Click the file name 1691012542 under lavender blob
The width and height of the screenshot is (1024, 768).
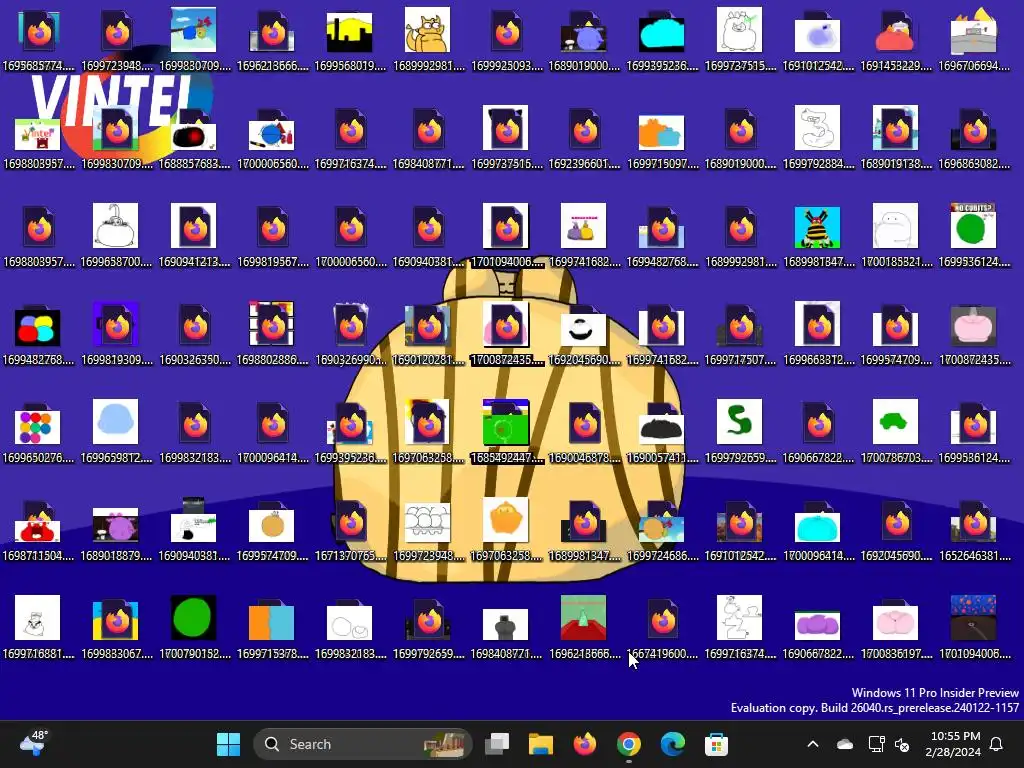(x=818, y=66)
